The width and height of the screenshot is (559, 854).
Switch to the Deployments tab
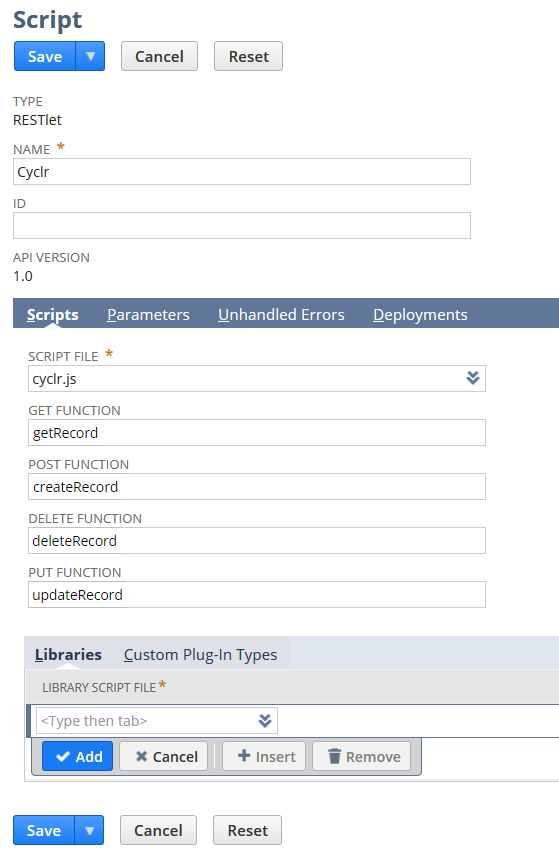coord(420,314)
